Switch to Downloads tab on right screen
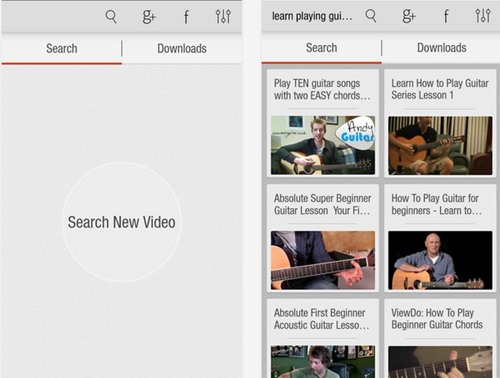This screenshot has width=500, height=378. point(442,48)
